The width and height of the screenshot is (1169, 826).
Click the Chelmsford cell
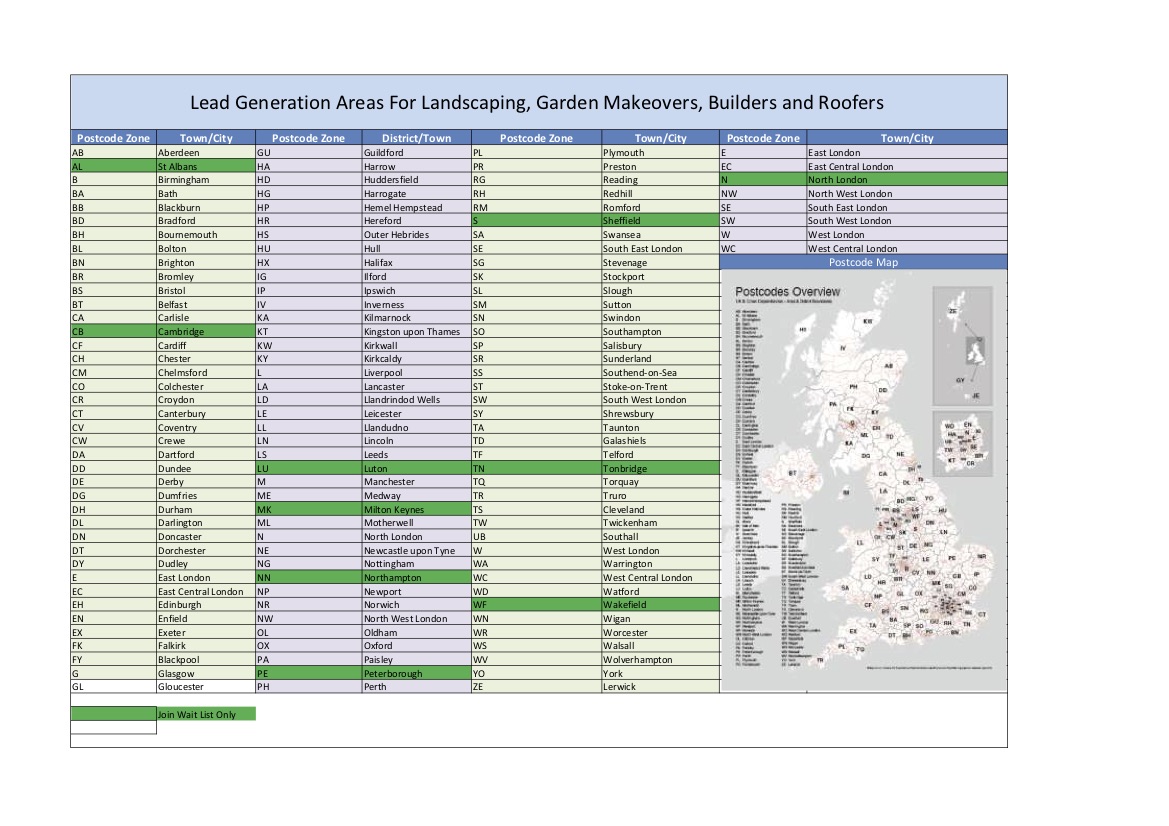pyautogui.click(x=206, y=373)
